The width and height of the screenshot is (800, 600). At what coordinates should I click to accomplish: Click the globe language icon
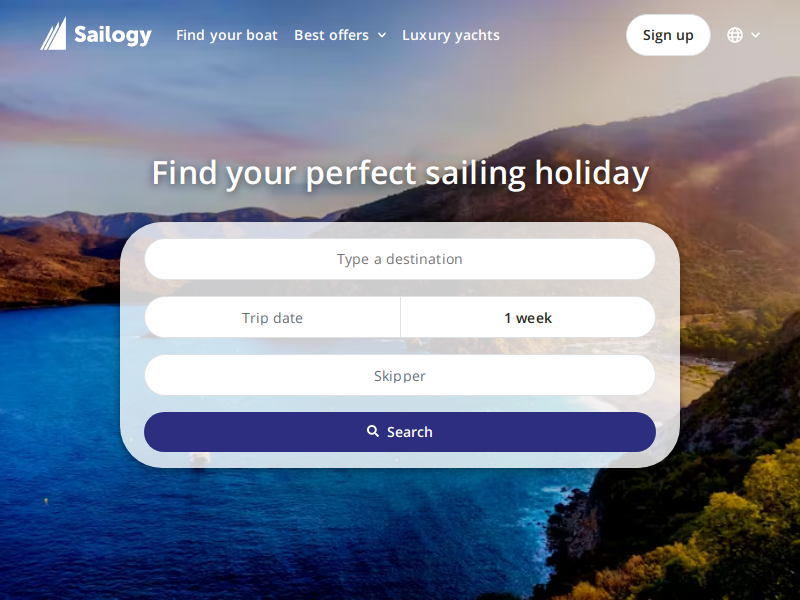735,35
